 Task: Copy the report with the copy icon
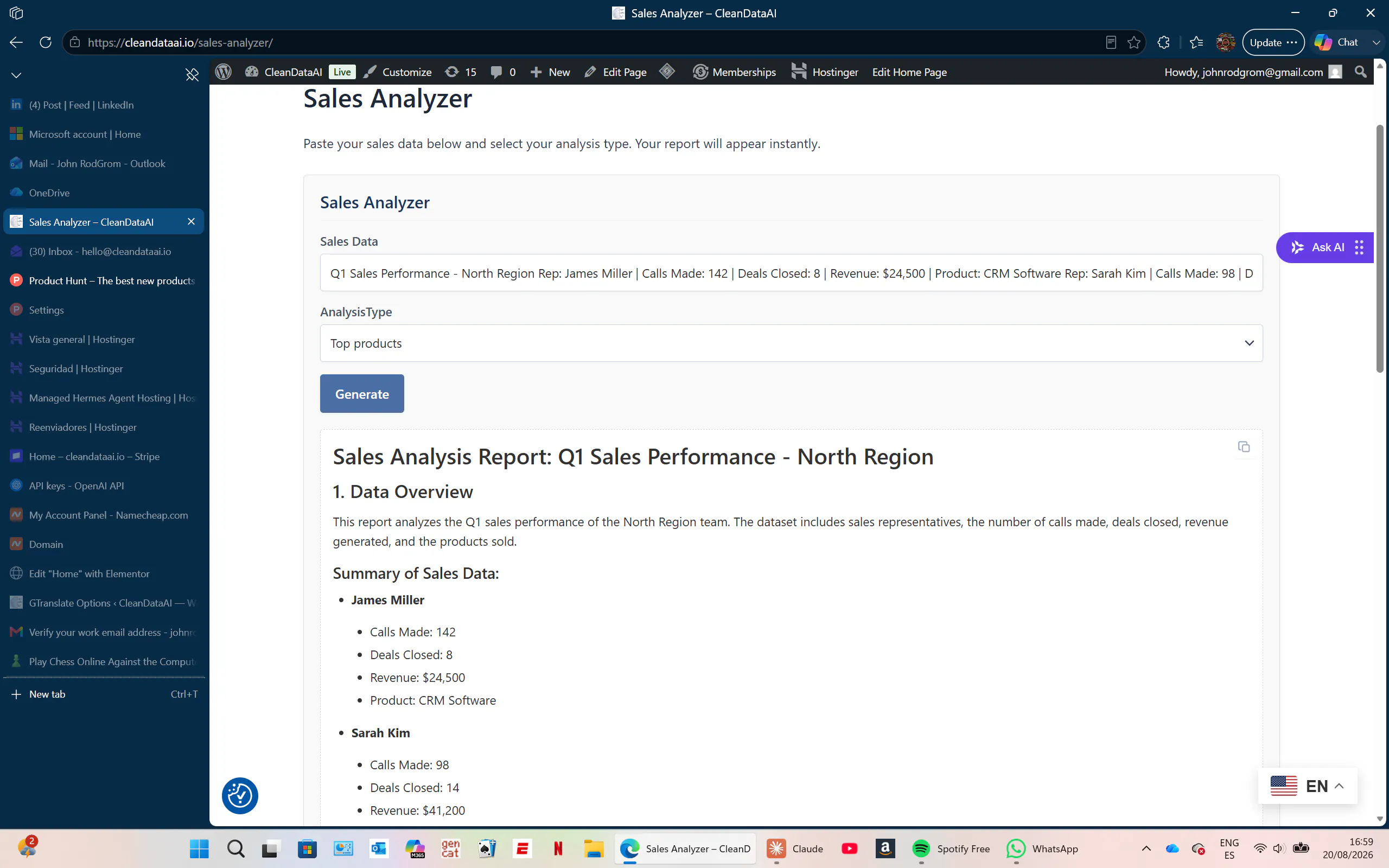[1244, 446]
